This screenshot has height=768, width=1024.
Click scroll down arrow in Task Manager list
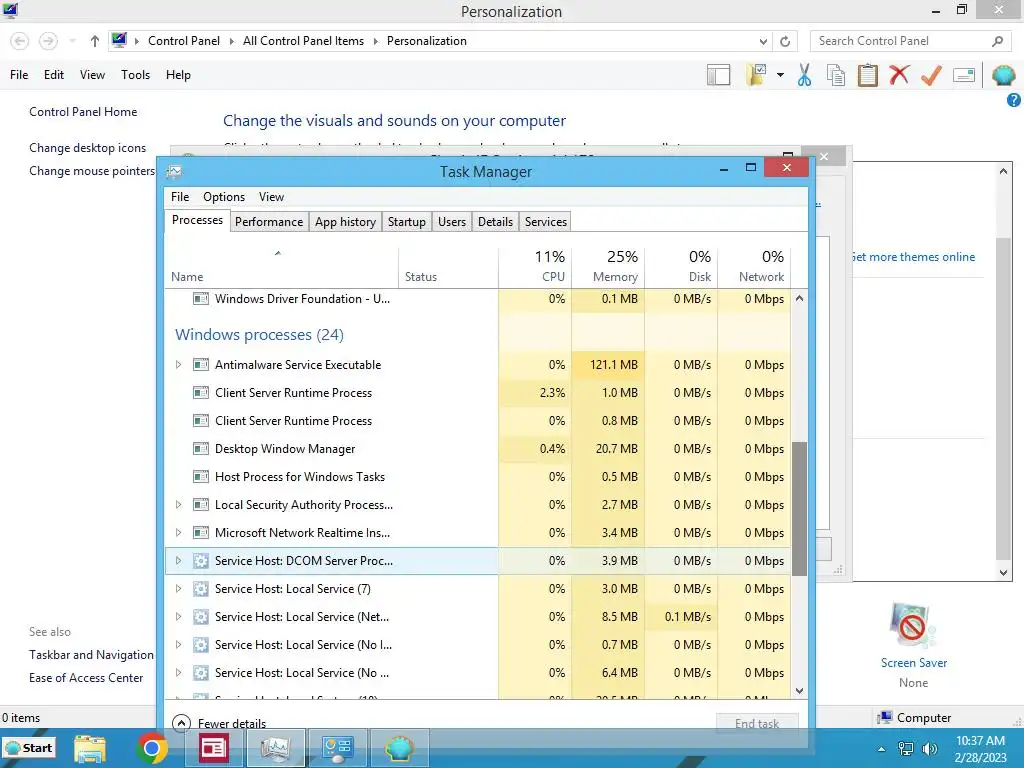coord(799,691)
